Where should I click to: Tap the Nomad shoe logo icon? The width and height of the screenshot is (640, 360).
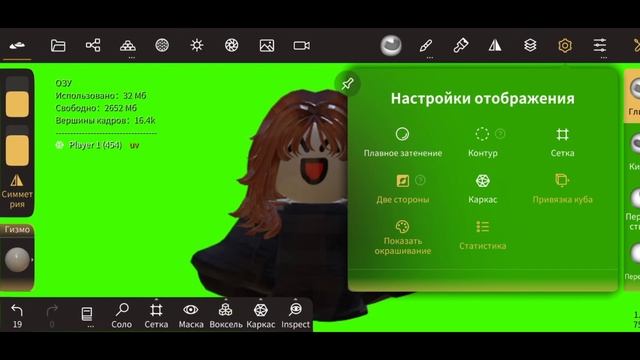click(17, 45)
